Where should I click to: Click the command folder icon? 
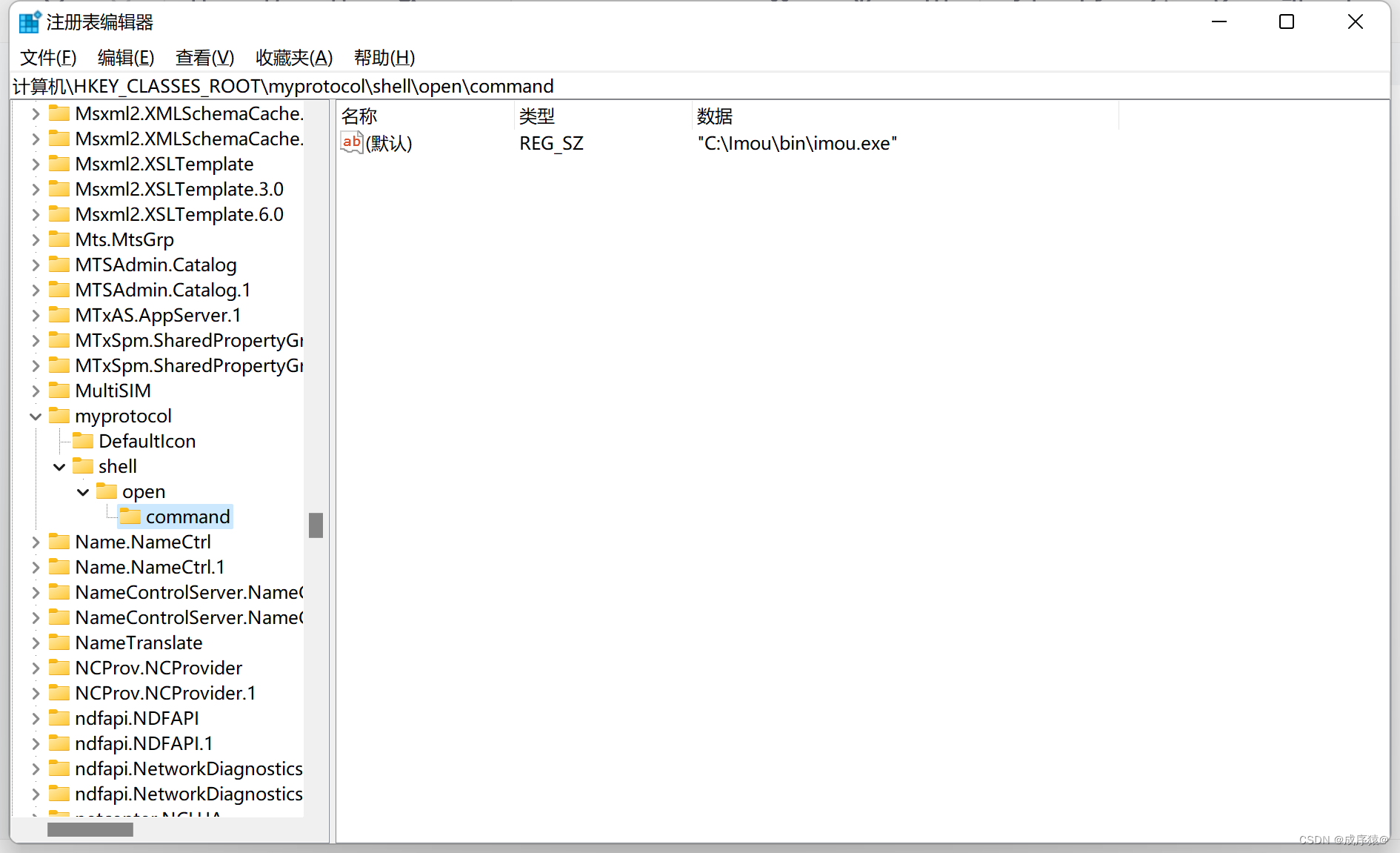tap(130, 517)
